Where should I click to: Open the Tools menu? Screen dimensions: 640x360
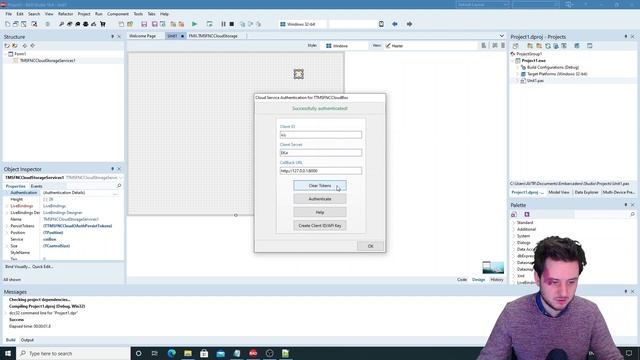pyautogui.click(x=138, y=14)
